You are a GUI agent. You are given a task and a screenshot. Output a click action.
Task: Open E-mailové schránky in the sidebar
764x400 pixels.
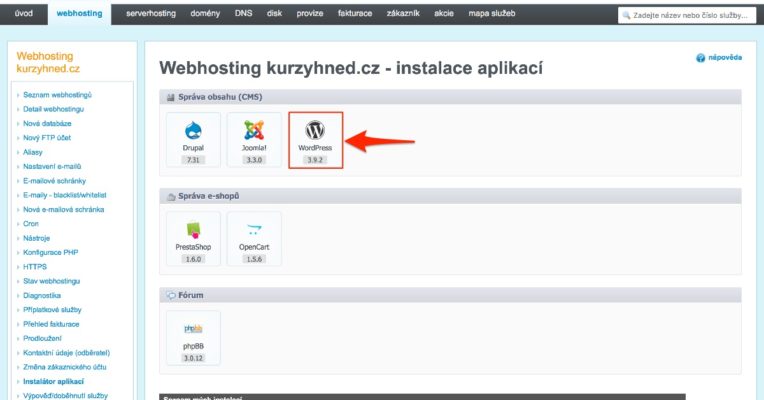click(55, 181)
